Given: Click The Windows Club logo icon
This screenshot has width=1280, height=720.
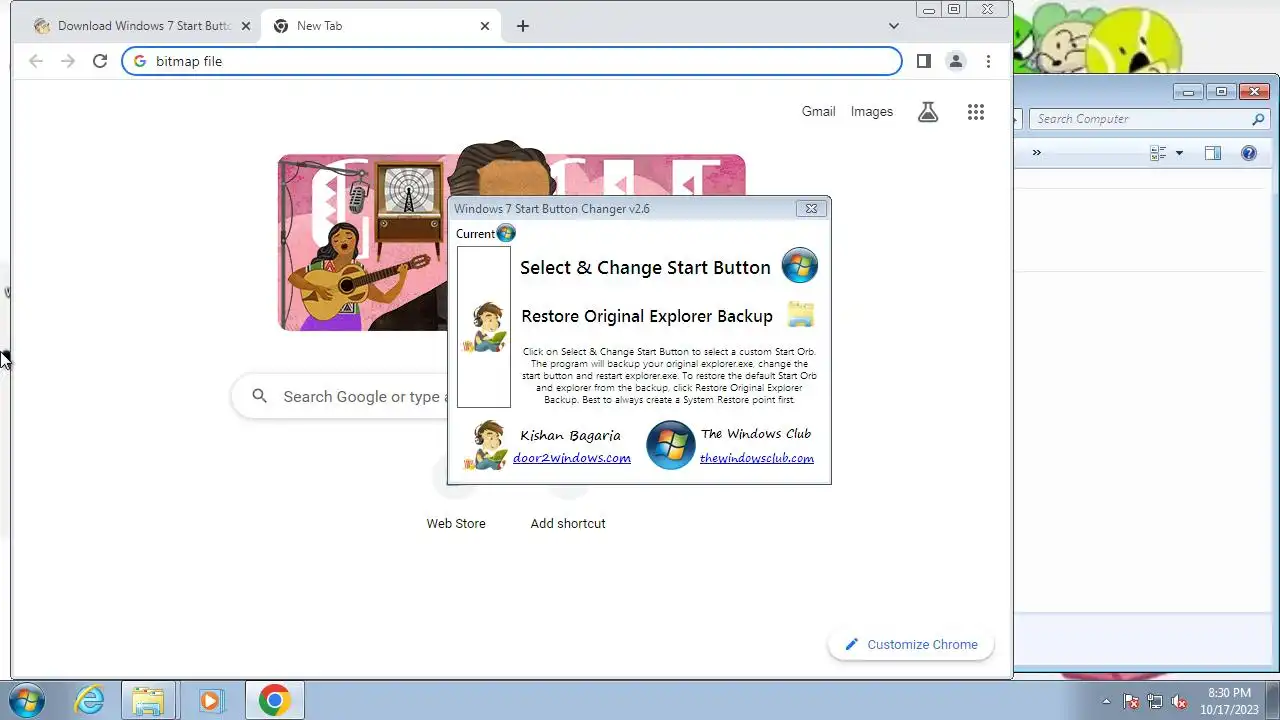Looking at the screenshot, I should 670,445.
